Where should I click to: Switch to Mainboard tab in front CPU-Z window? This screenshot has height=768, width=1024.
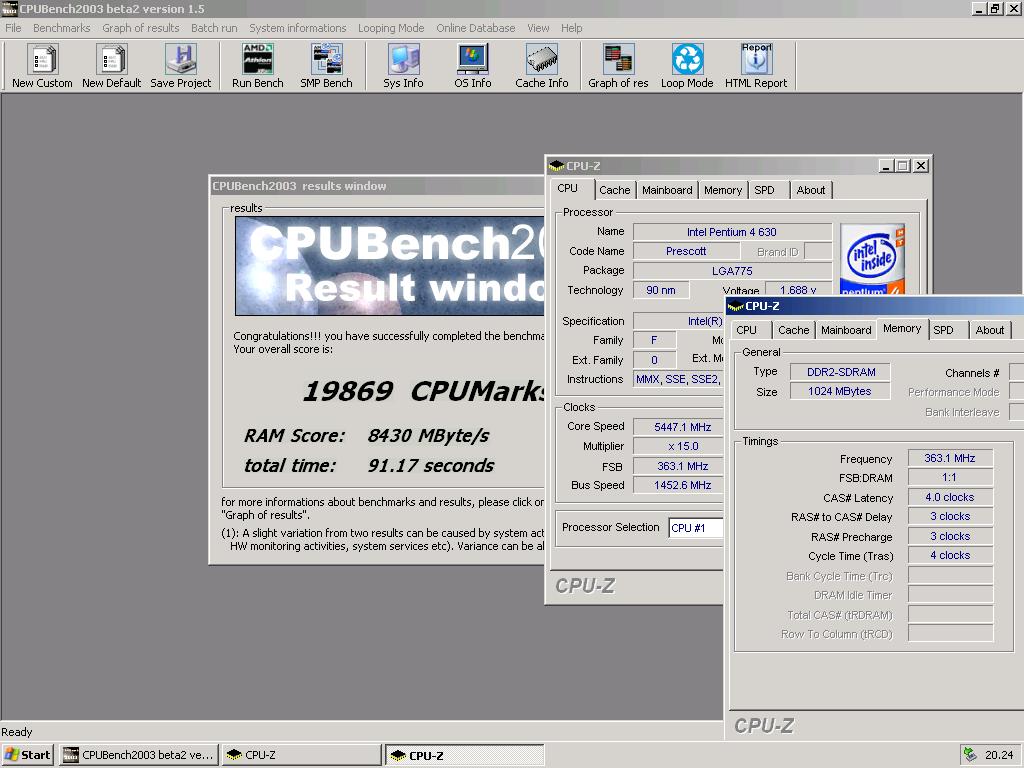point(846,330)
